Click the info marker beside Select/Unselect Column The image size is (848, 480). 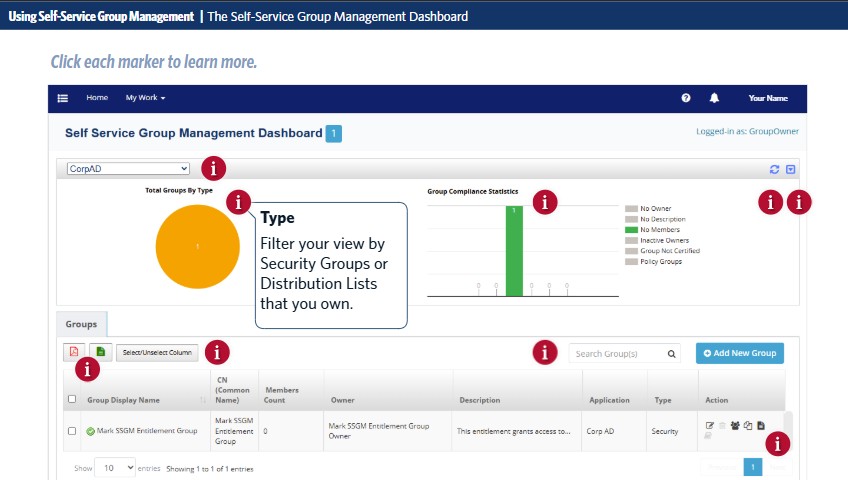(x=217, y=352)
